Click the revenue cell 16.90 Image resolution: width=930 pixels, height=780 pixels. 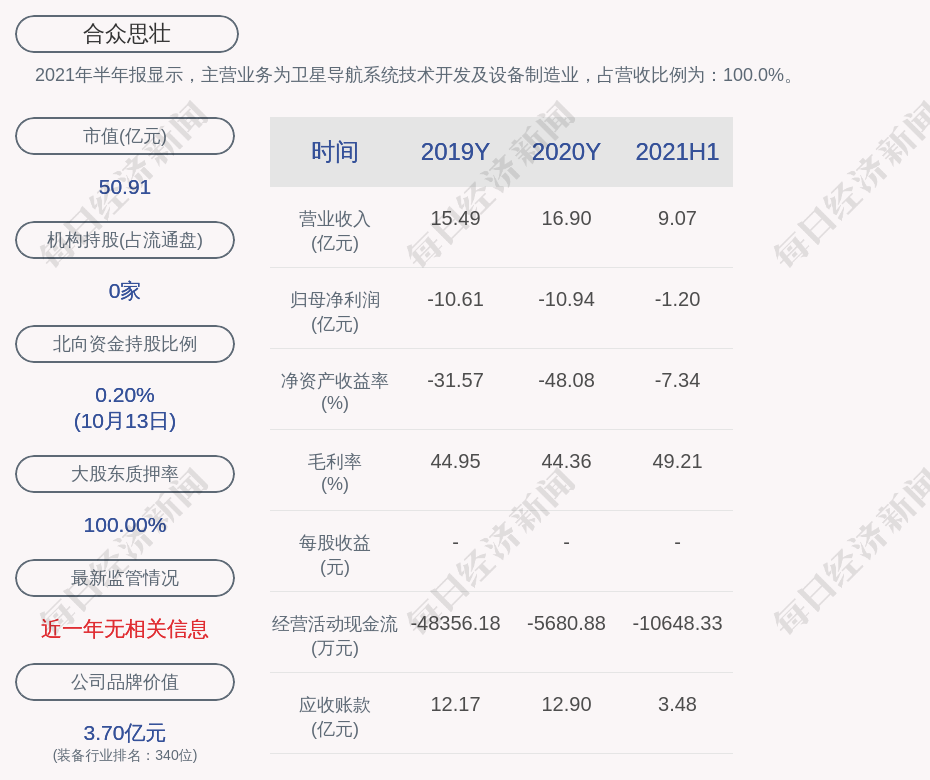[566, 218]
